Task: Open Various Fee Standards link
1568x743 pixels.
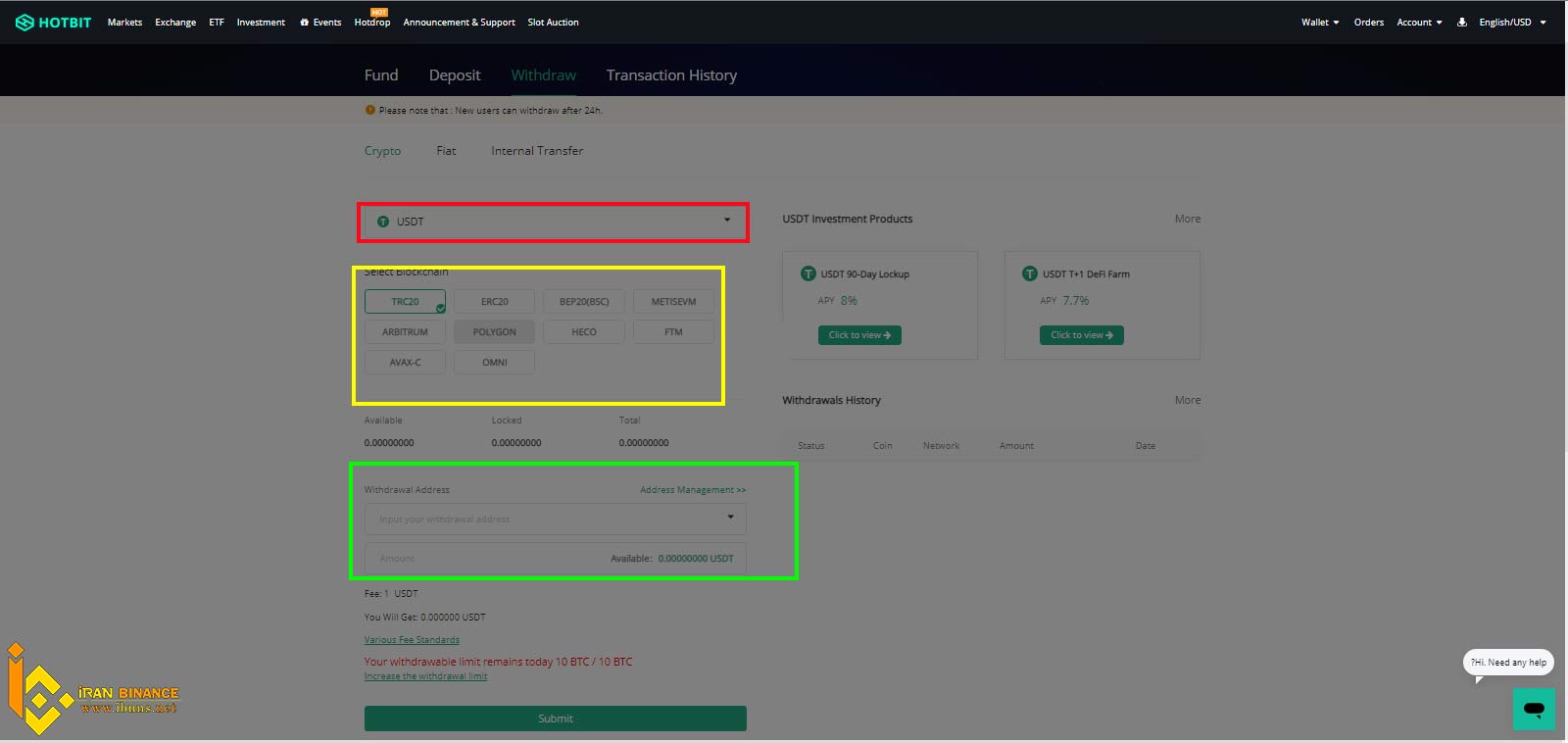Action: point(412,640)
